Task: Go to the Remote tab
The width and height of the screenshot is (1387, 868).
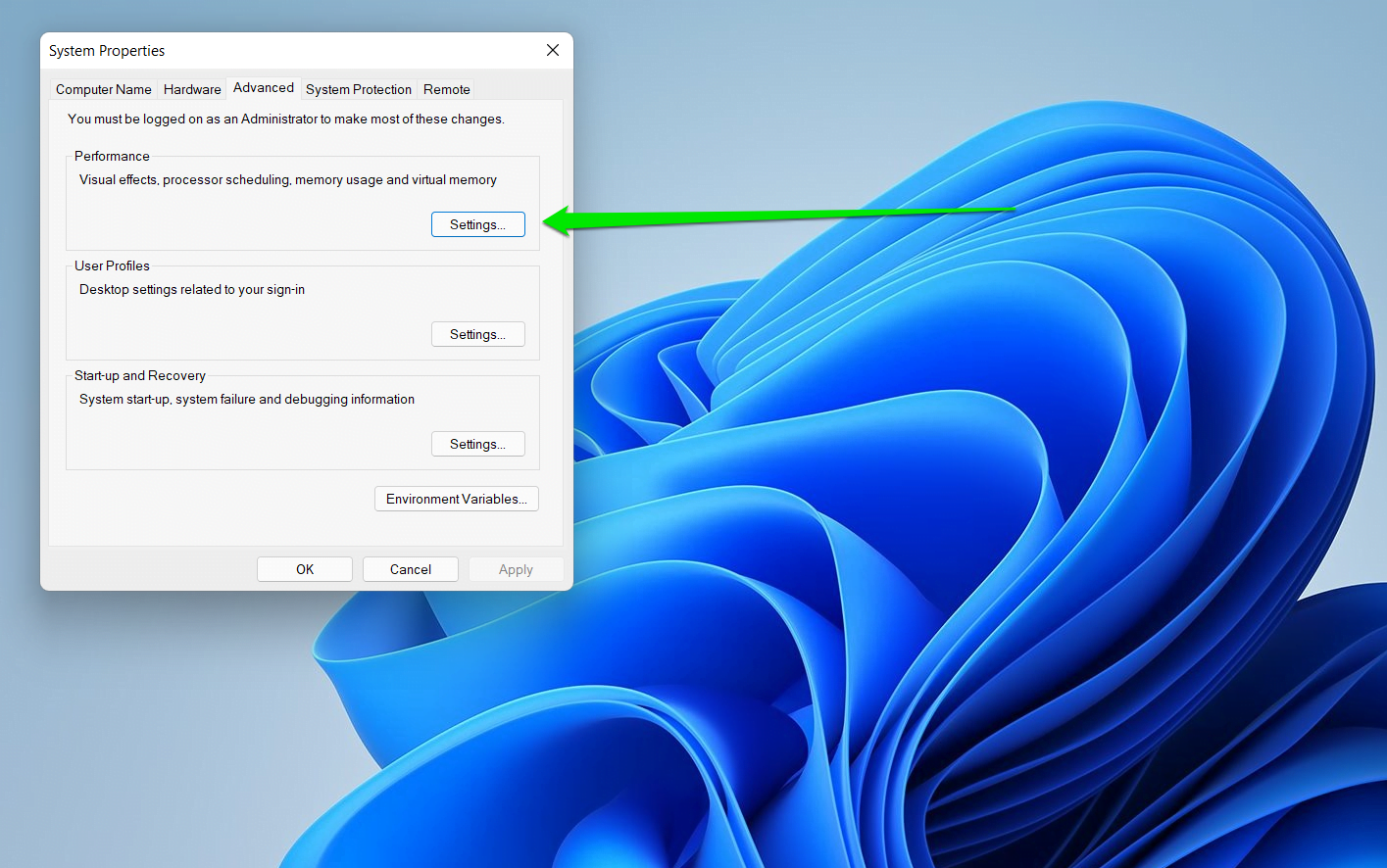Action: tap(447, 89)
